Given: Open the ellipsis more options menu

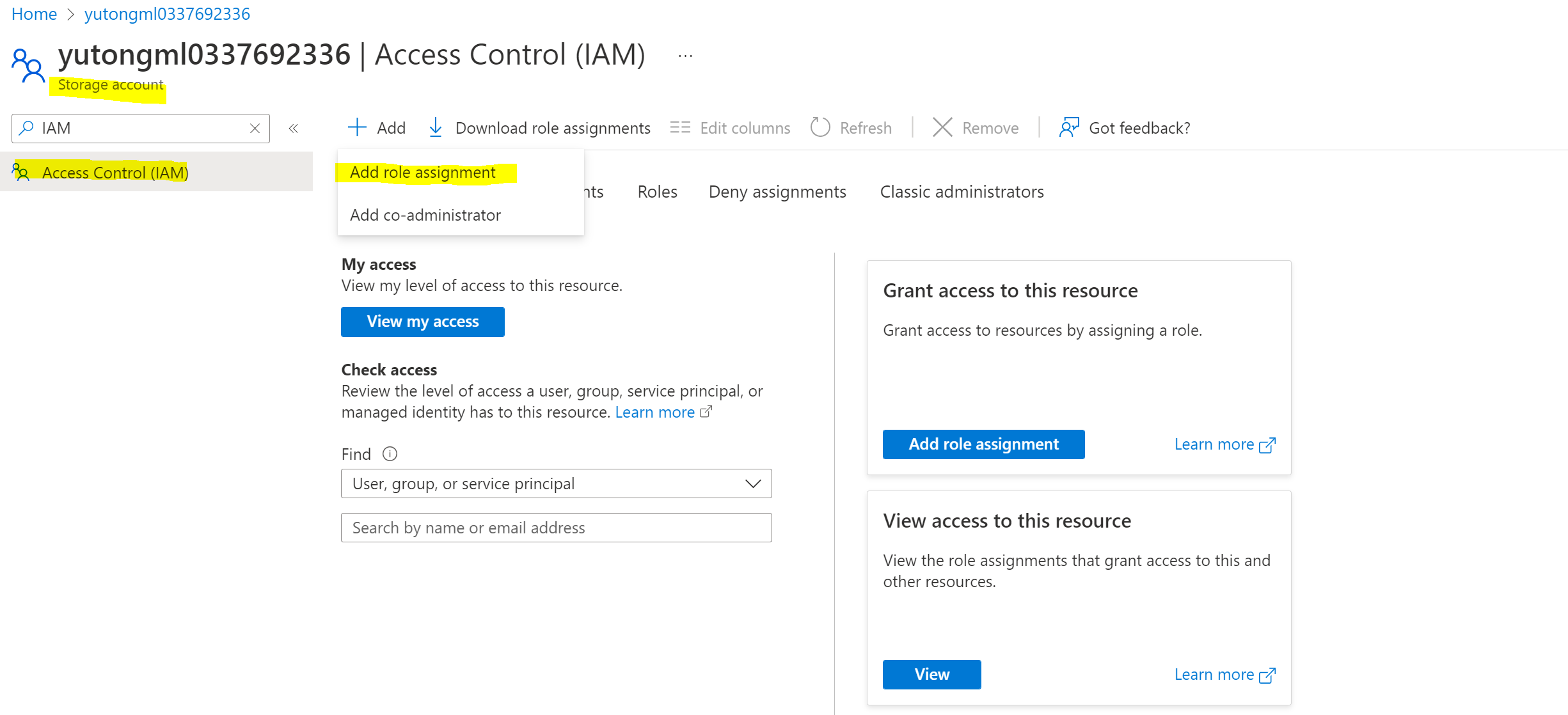Looking at the screenshot, I should click(685, 56).
